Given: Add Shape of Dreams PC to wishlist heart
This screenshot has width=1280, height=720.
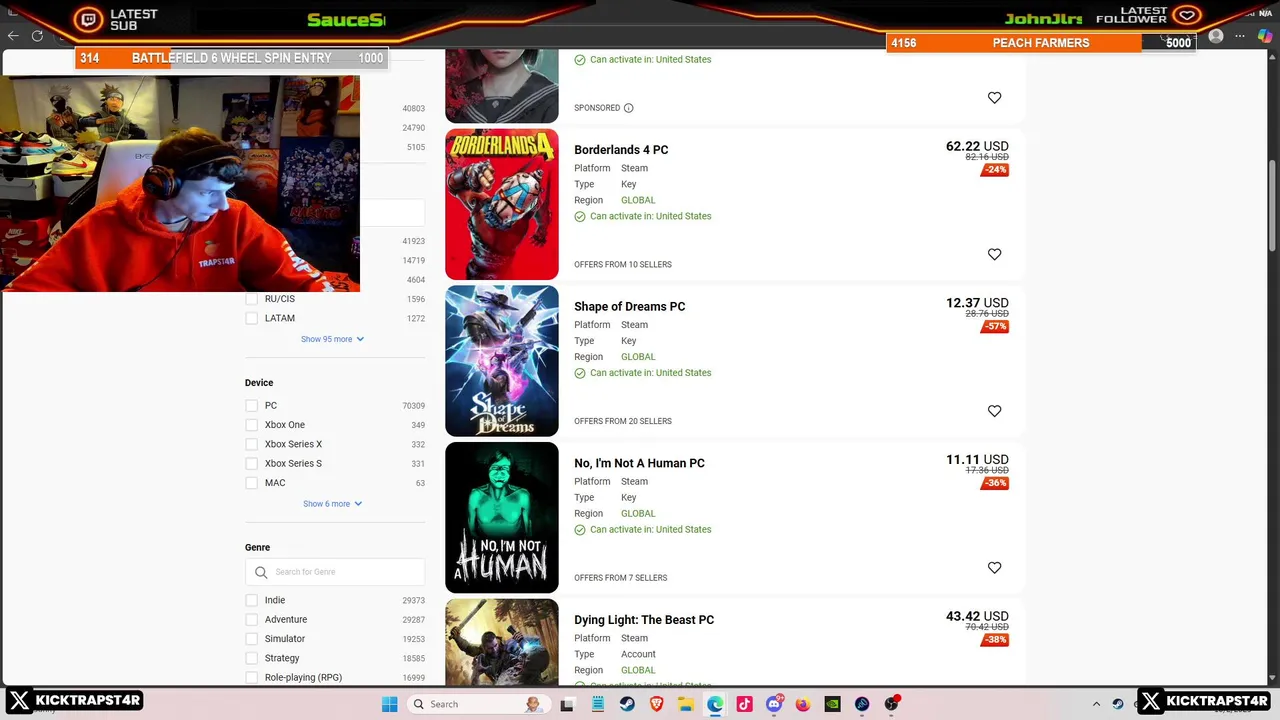Looking at the screenshot, I should tap(994, 411).
